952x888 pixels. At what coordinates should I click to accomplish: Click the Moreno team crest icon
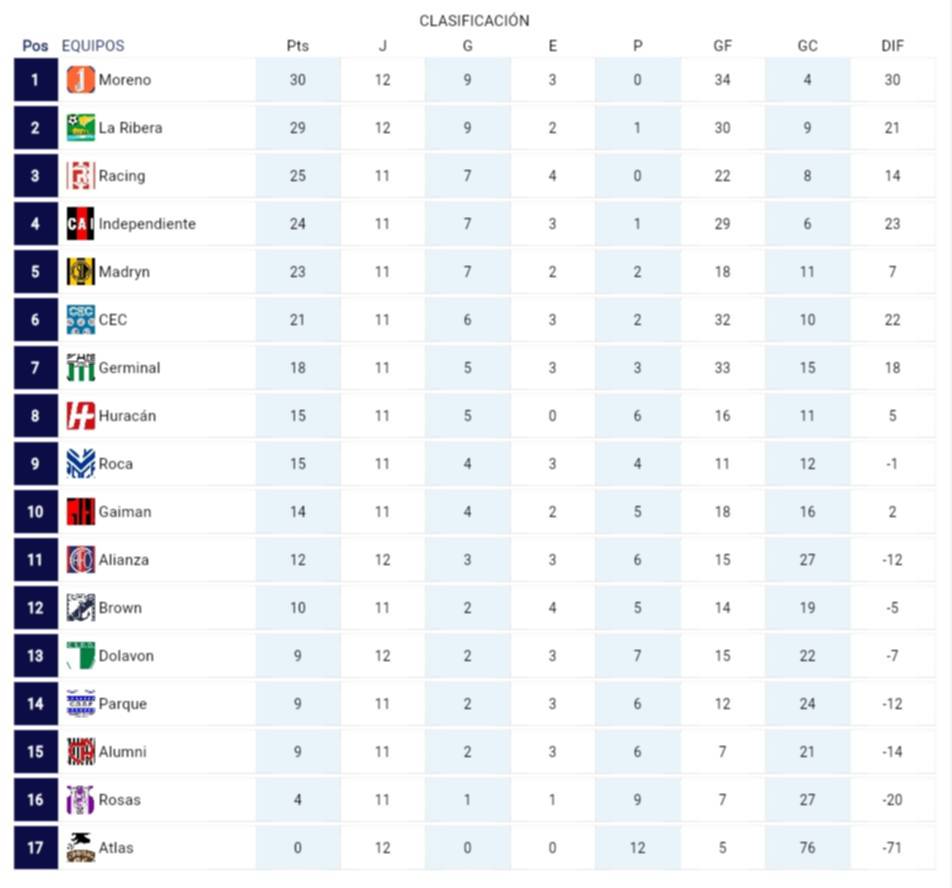(x=80, y=80)
